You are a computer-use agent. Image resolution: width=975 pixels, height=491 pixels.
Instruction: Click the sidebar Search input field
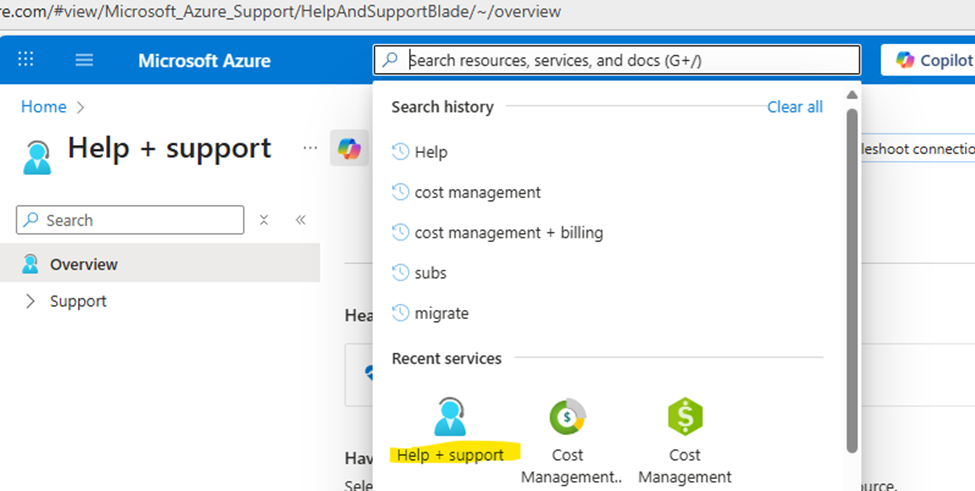[130, 220]
